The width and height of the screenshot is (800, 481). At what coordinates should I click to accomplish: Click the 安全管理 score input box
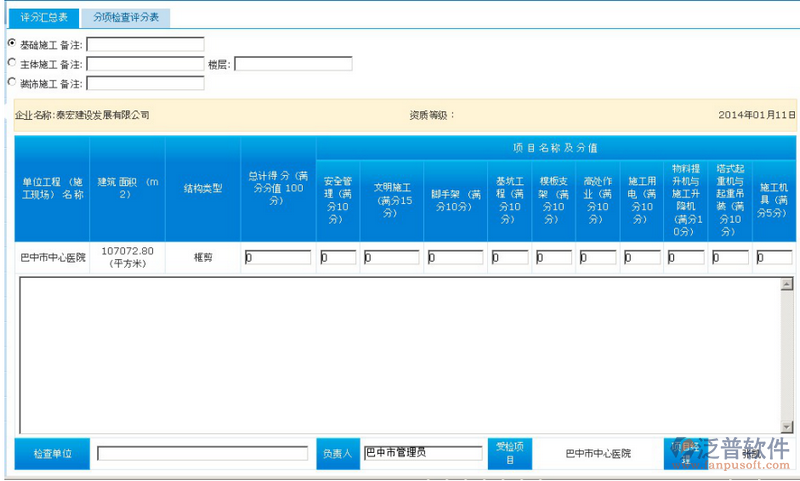(338, 257)
